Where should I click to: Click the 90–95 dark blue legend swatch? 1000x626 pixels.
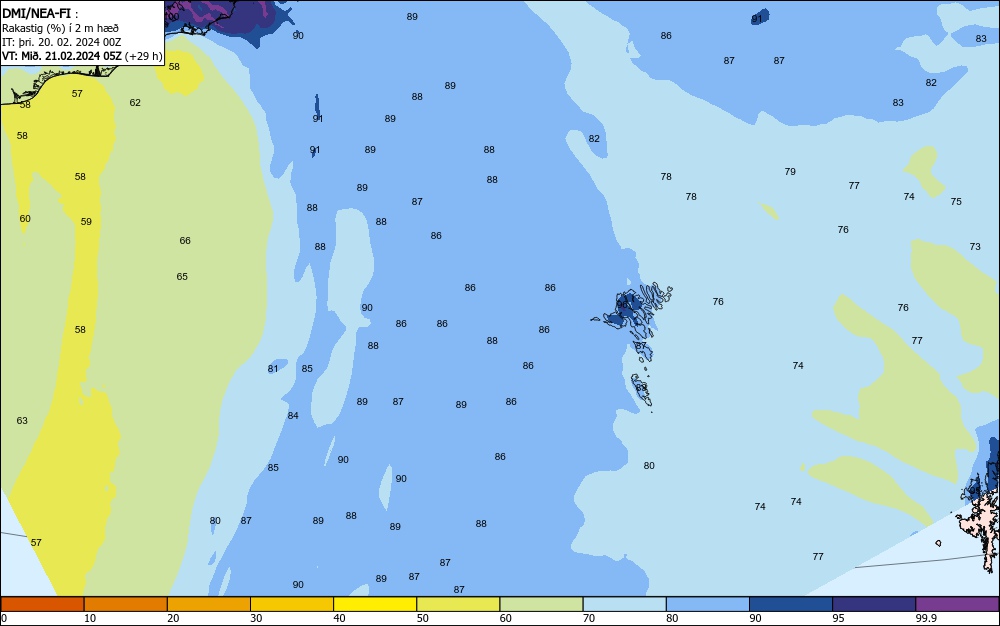click(x=791, y=604)
